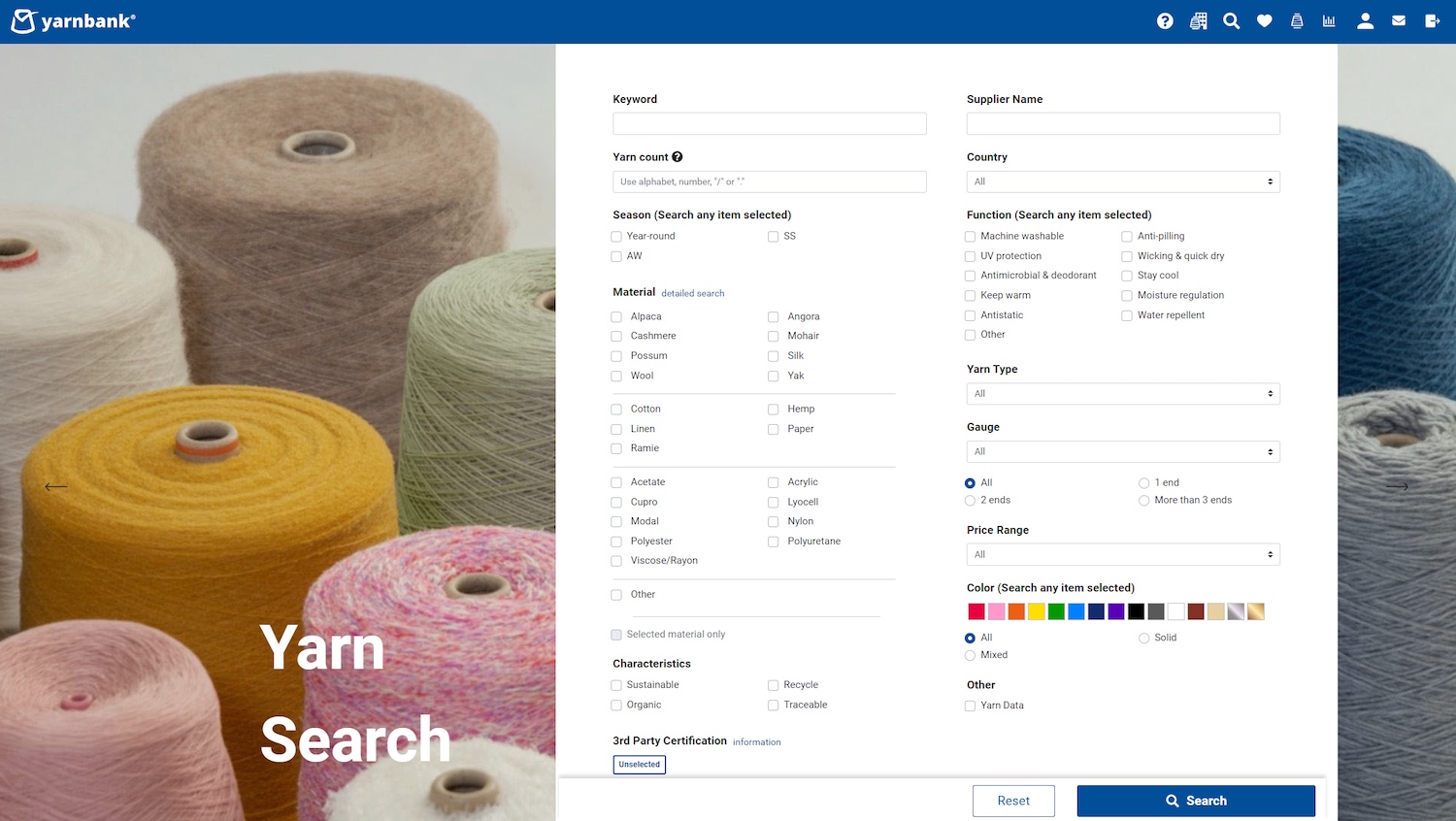This screenshot has width=1456, height=821.
Task: Check the Nylon material box
Action: click(x=774, y=522)
